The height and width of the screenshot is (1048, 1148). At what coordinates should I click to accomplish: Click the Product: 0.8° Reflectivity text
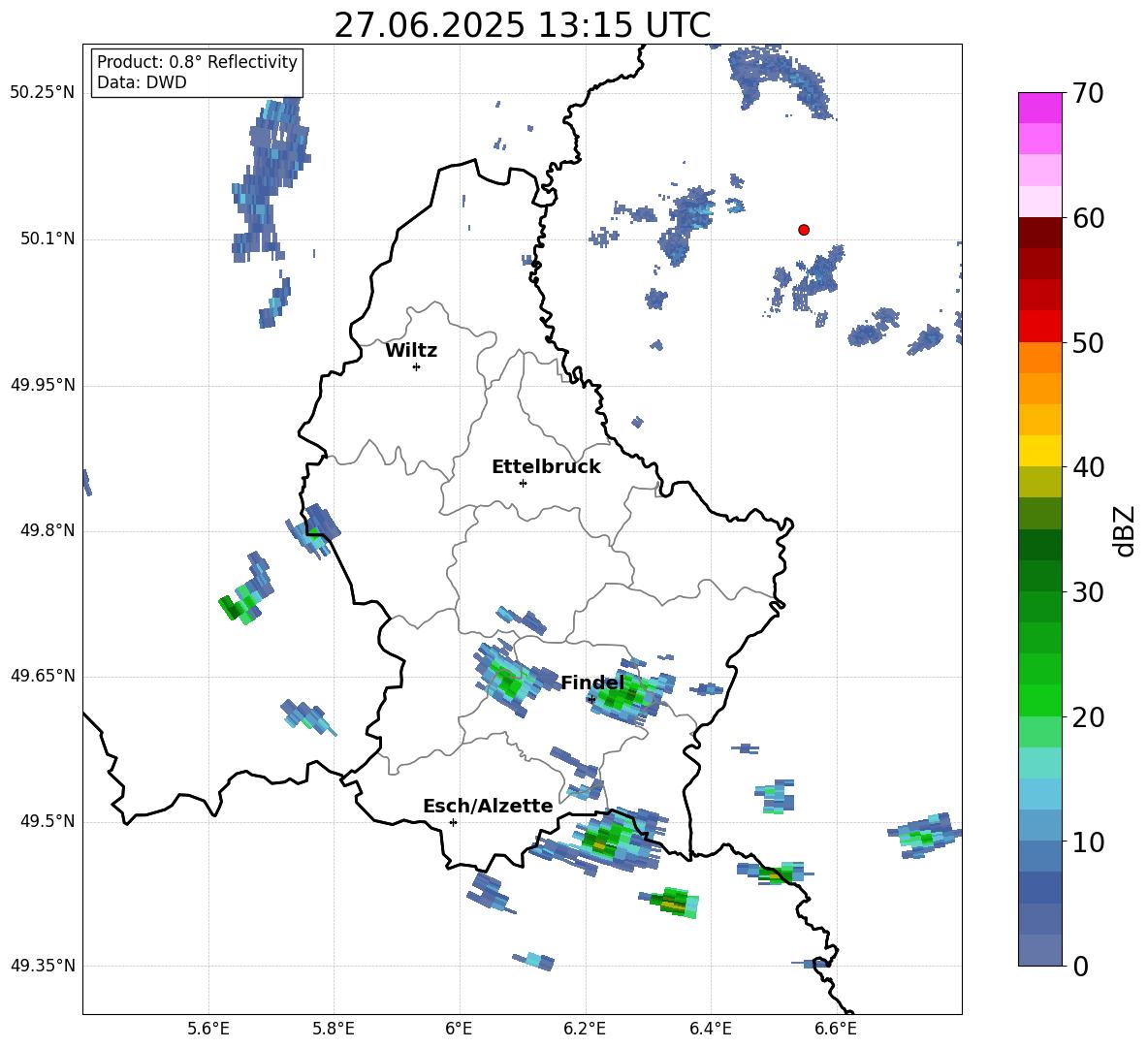coord(197,61)
